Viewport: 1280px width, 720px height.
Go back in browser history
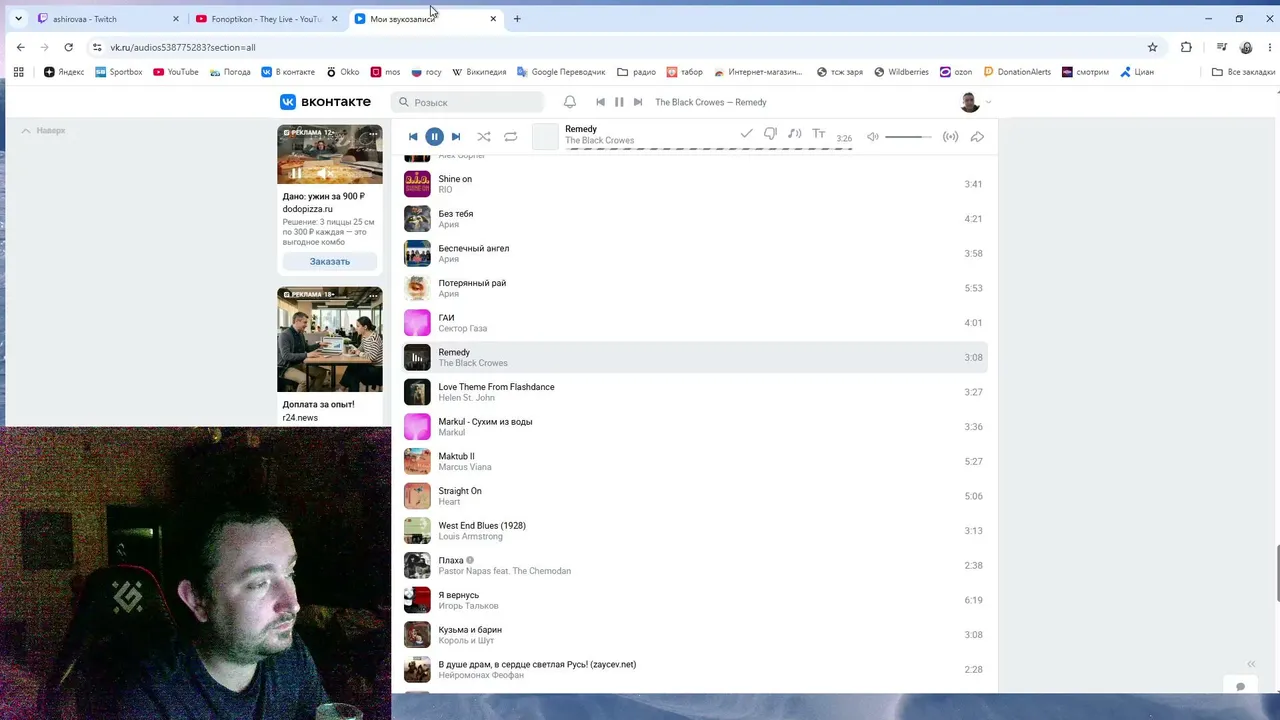point(21,47)
